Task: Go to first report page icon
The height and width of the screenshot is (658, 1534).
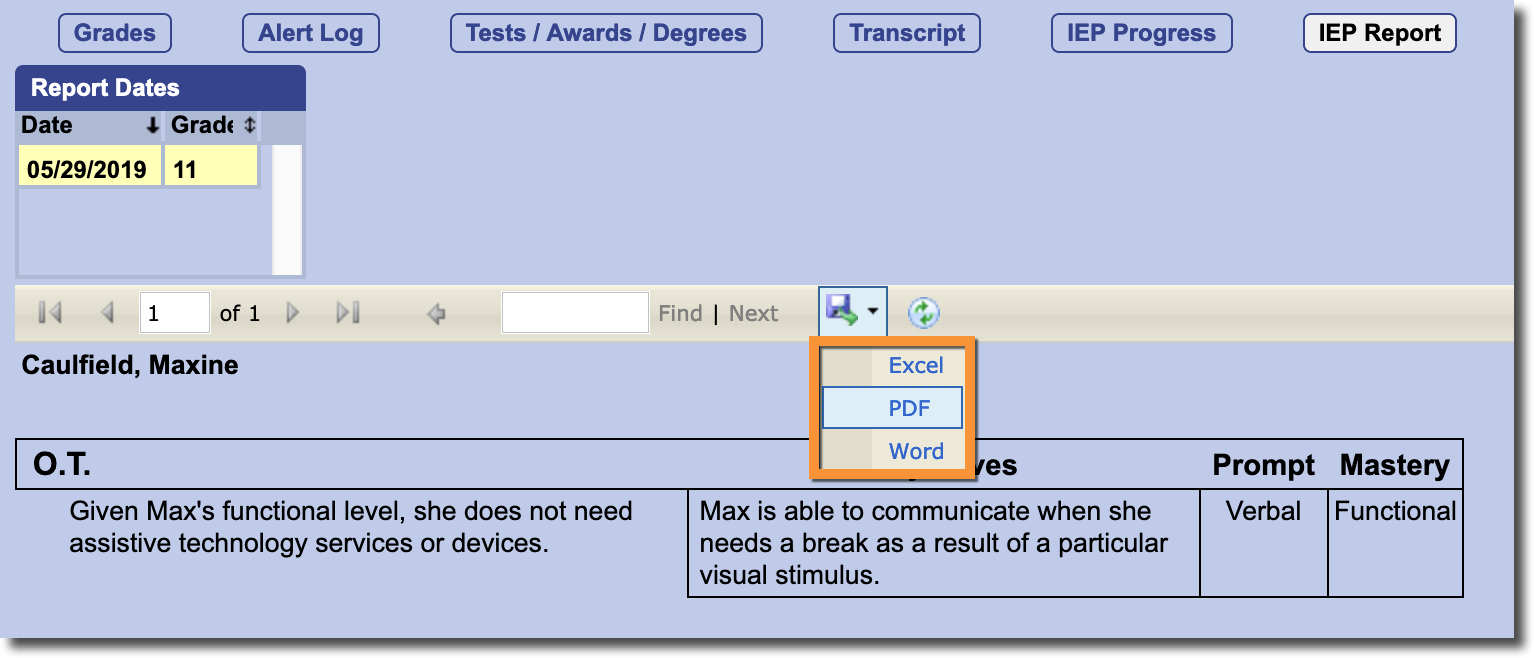Action: pyautogui.click(x=49, y=314)
